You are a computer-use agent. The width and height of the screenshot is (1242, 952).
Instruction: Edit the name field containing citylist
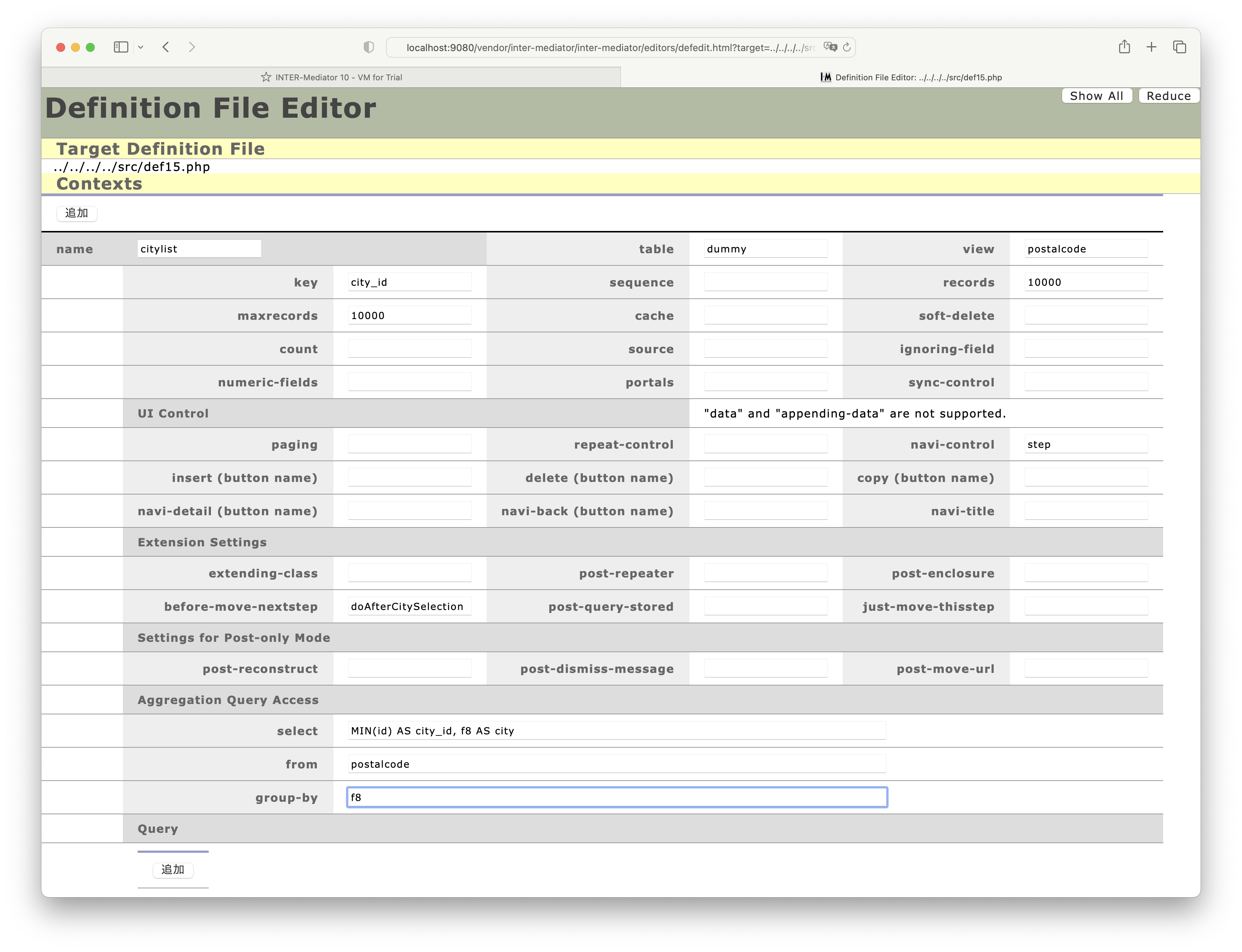point(199,249)
